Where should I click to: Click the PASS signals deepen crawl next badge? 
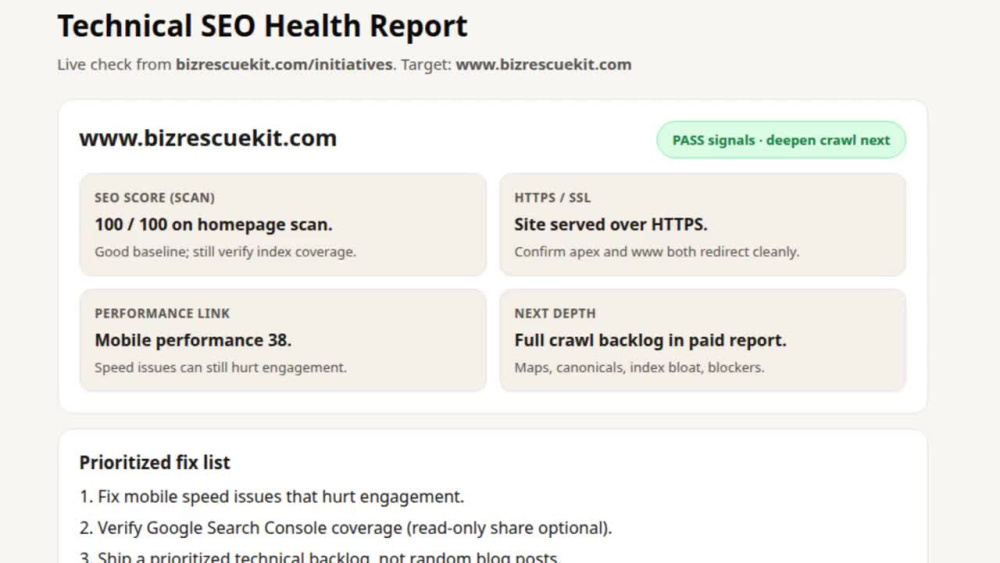(x=781, y=140)
